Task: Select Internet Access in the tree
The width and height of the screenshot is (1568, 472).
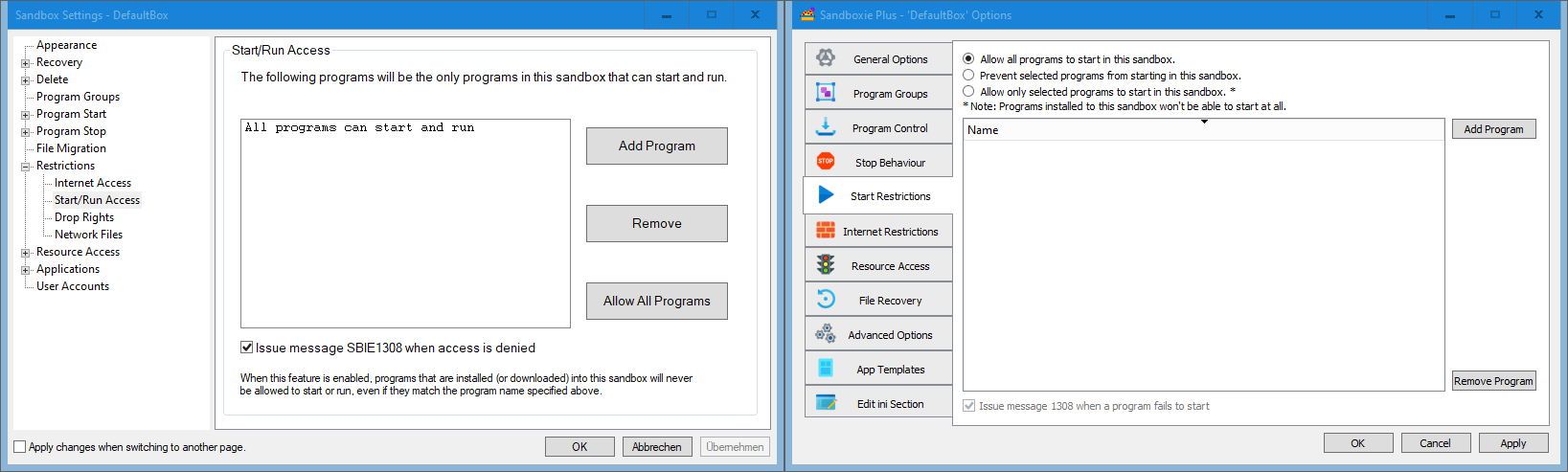Action: click(93, 183)
